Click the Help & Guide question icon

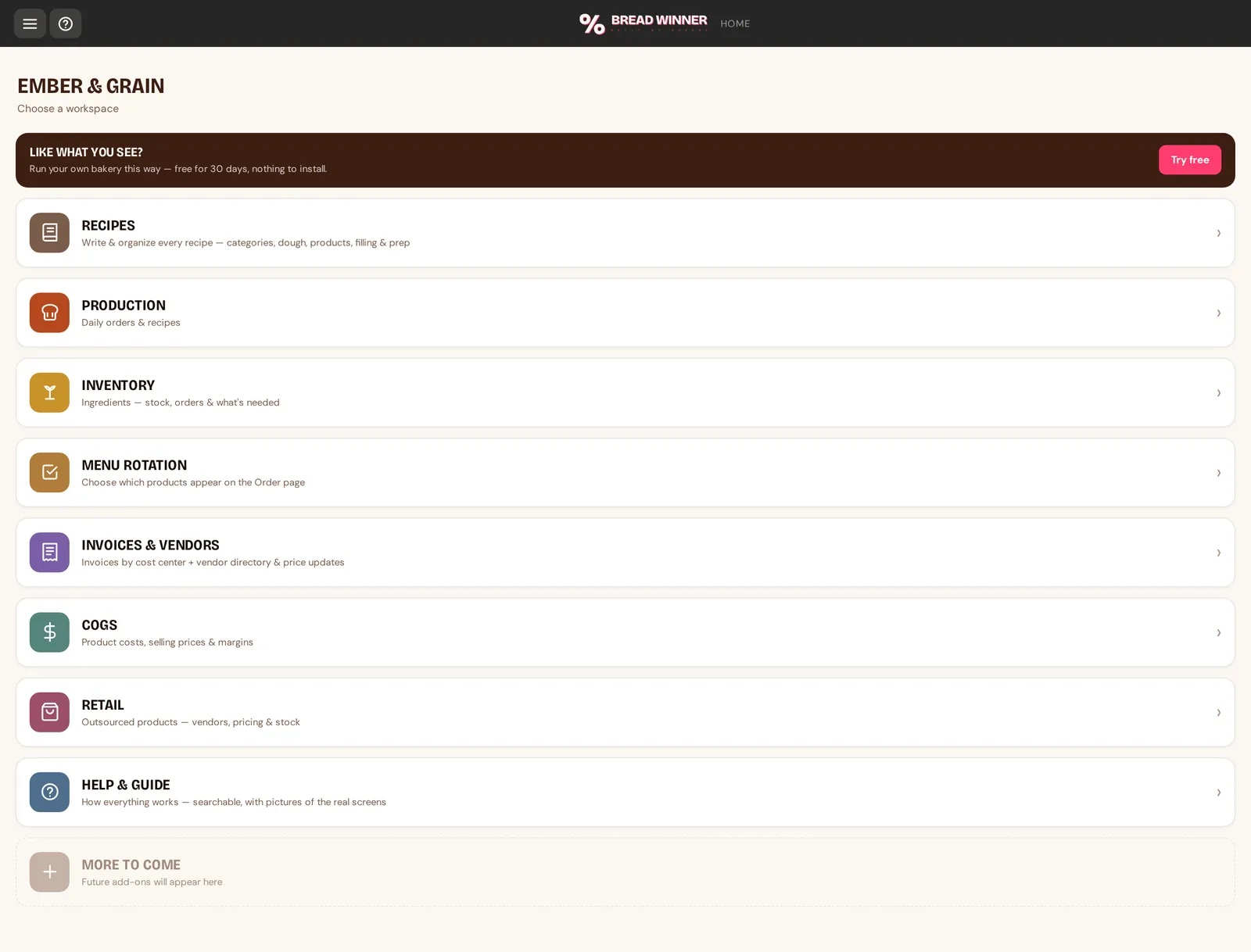point(49,792)
